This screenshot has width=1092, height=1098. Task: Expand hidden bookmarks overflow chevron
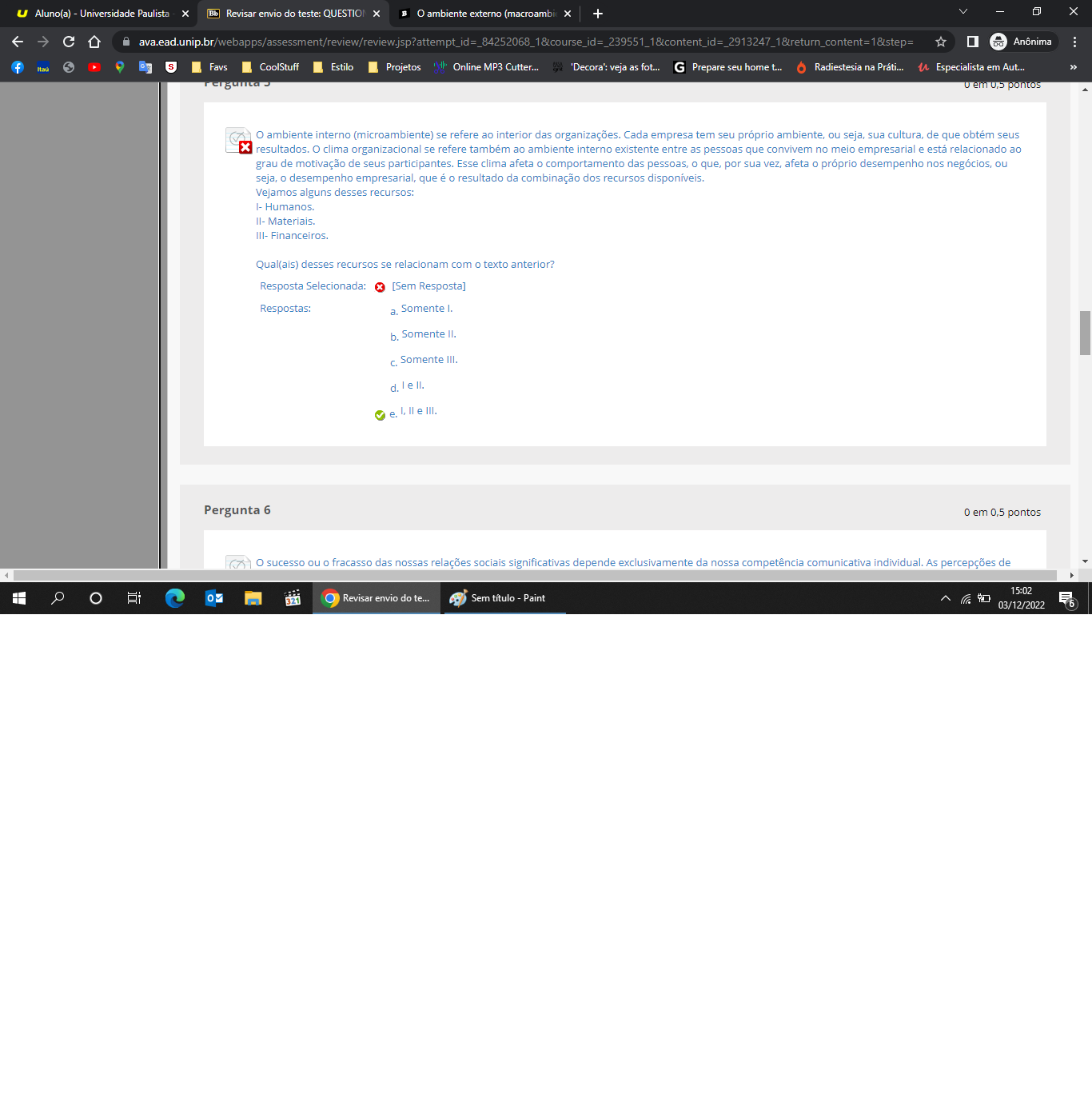pos(1073,67)
